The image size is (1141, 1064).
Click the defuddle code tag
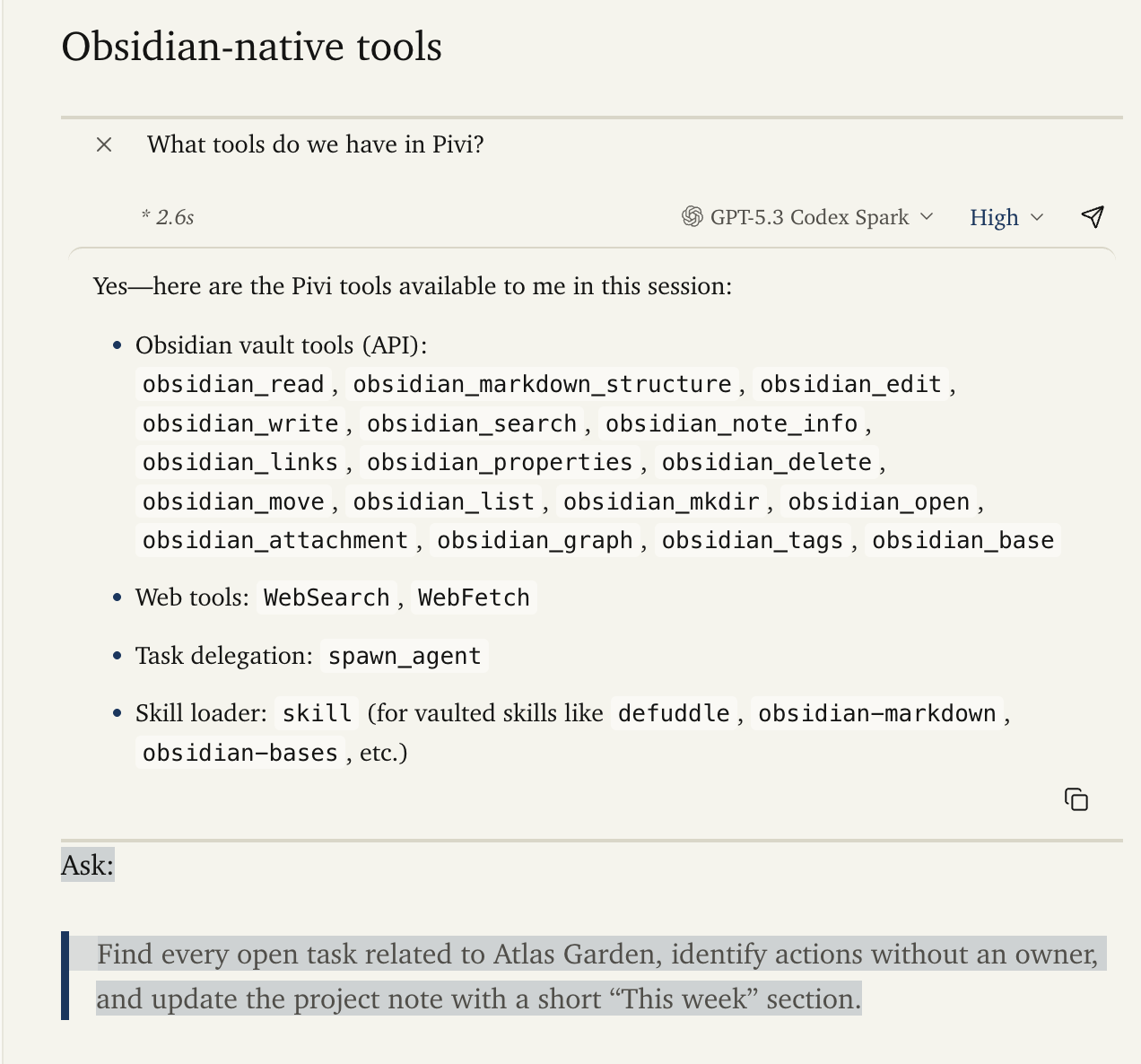[x=674, y=713]
